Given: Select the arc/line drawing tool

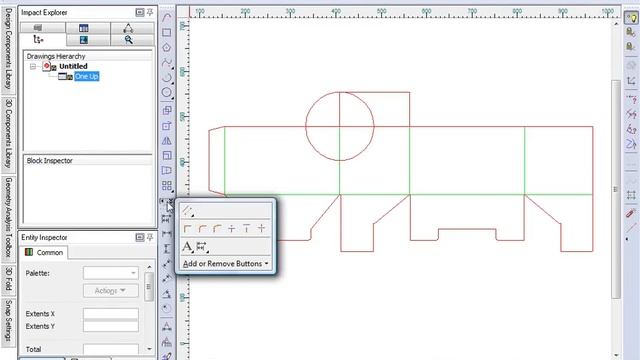Looking at the screenshot, I should click(167, 18).
